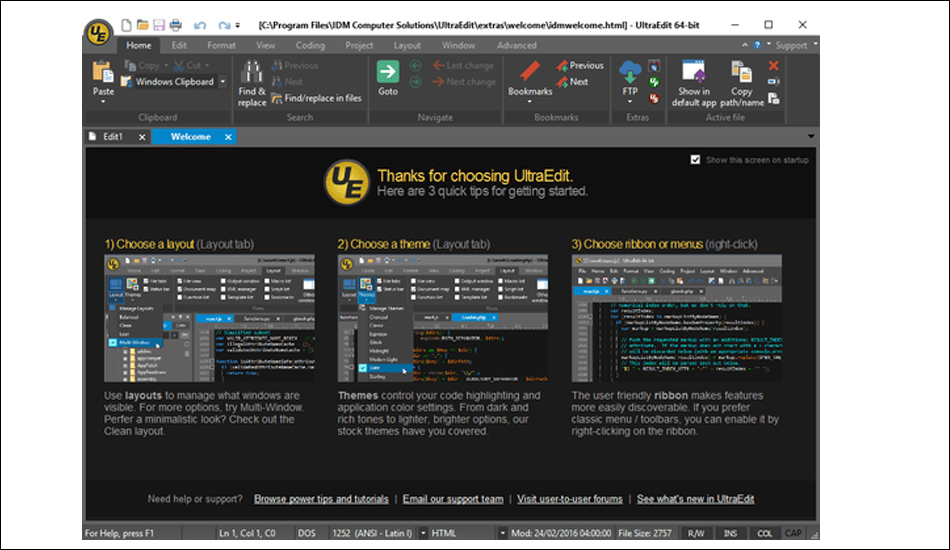This screenshot has height=550, width=950.
Task: Click Copy path/name button
Action: 741,84
